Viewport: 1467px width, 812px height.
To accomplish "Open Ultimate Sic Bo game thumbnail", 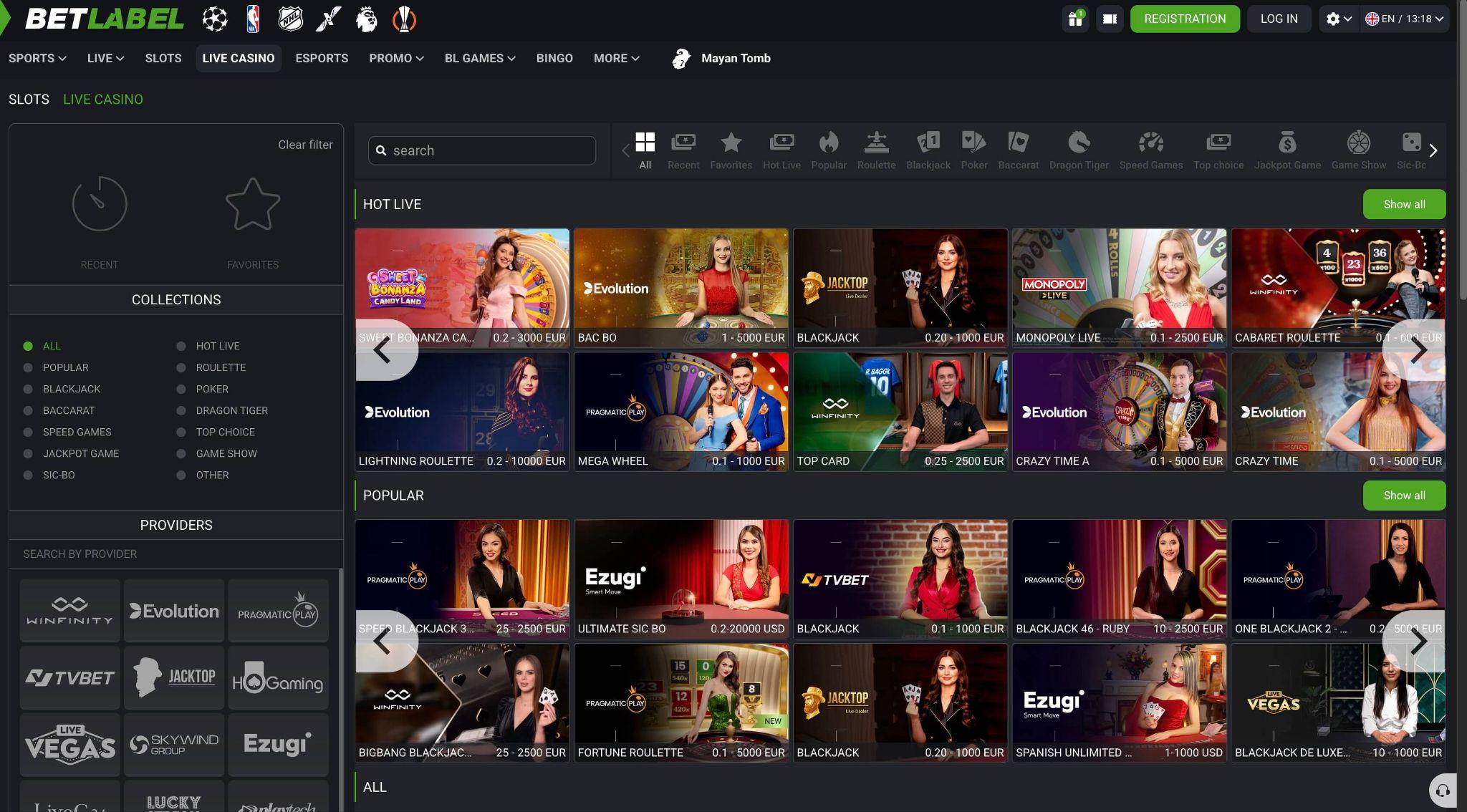I will (681, 579).
